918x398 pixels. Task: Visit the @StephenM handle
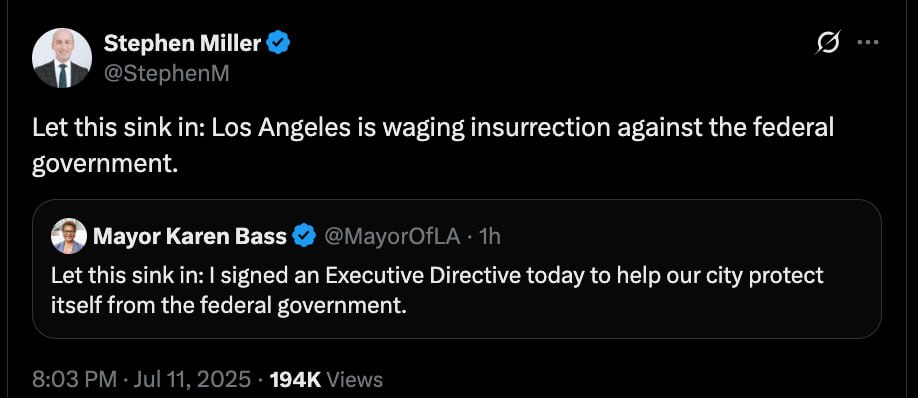(x=166, y=74)
